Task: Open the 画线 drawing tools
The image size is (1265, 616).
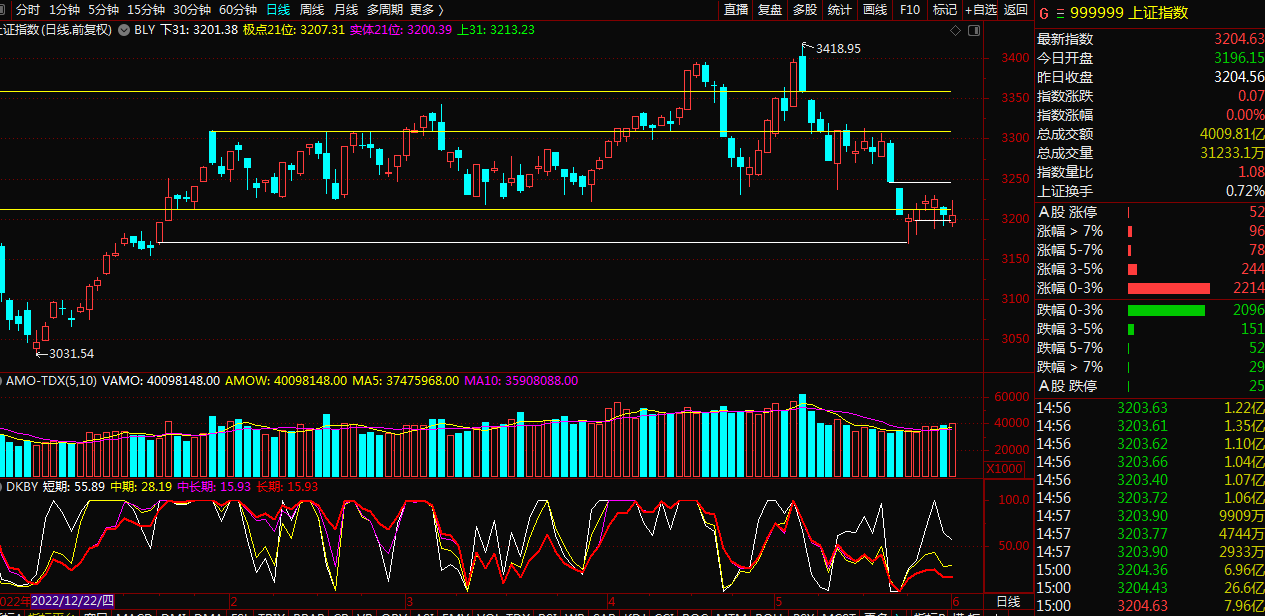Action: point(875,9)
